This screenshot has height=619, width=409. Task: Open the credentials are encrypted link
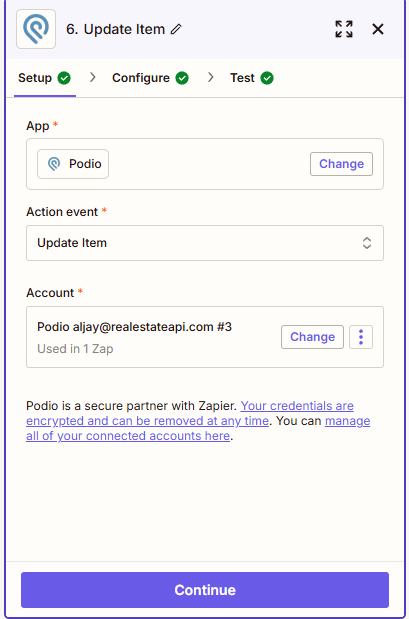click(190, 413)
